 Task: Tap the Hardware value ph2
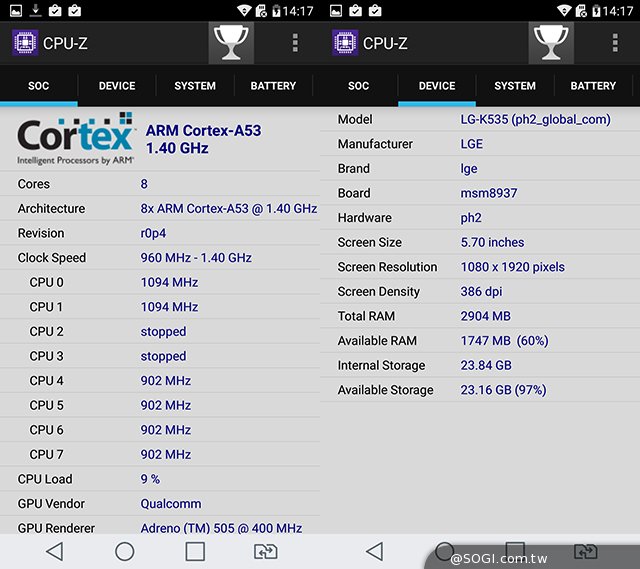point(471,218)
